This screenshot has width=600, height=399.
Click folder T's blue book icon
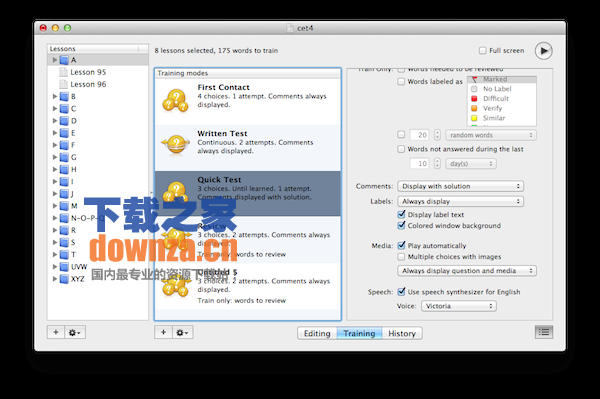pos(64,255)
